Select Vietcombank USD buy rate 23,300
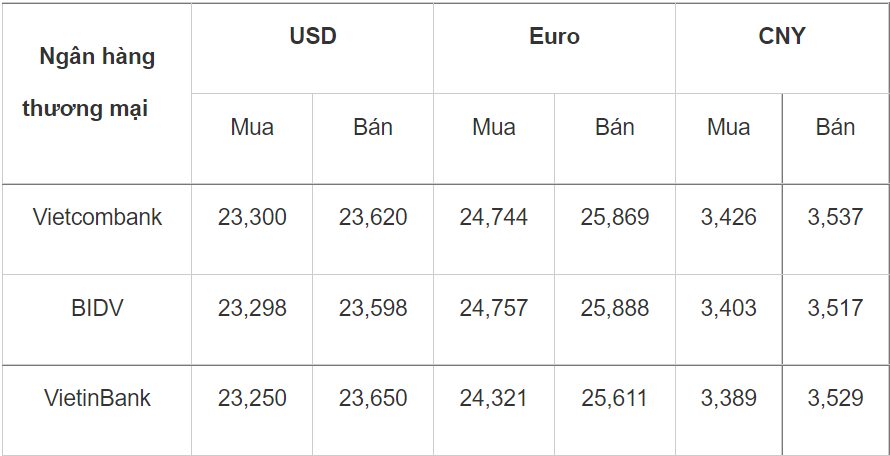 pos(252,217)
